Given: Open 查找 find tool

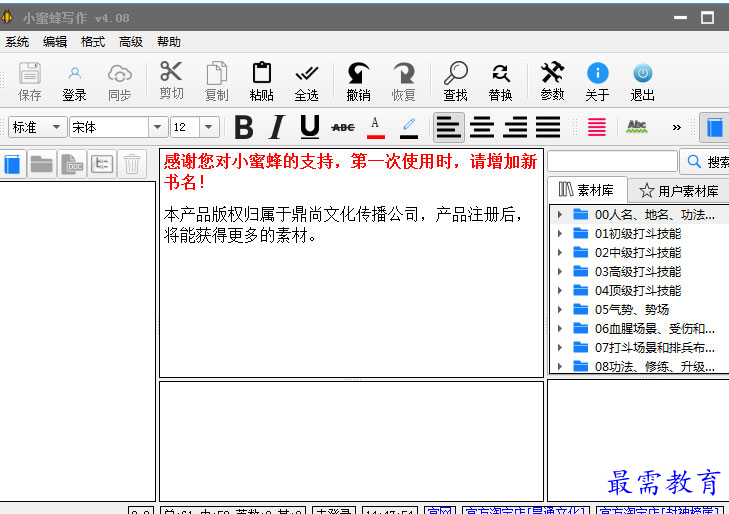Looking at the screenshot, I should click(455, 81).
